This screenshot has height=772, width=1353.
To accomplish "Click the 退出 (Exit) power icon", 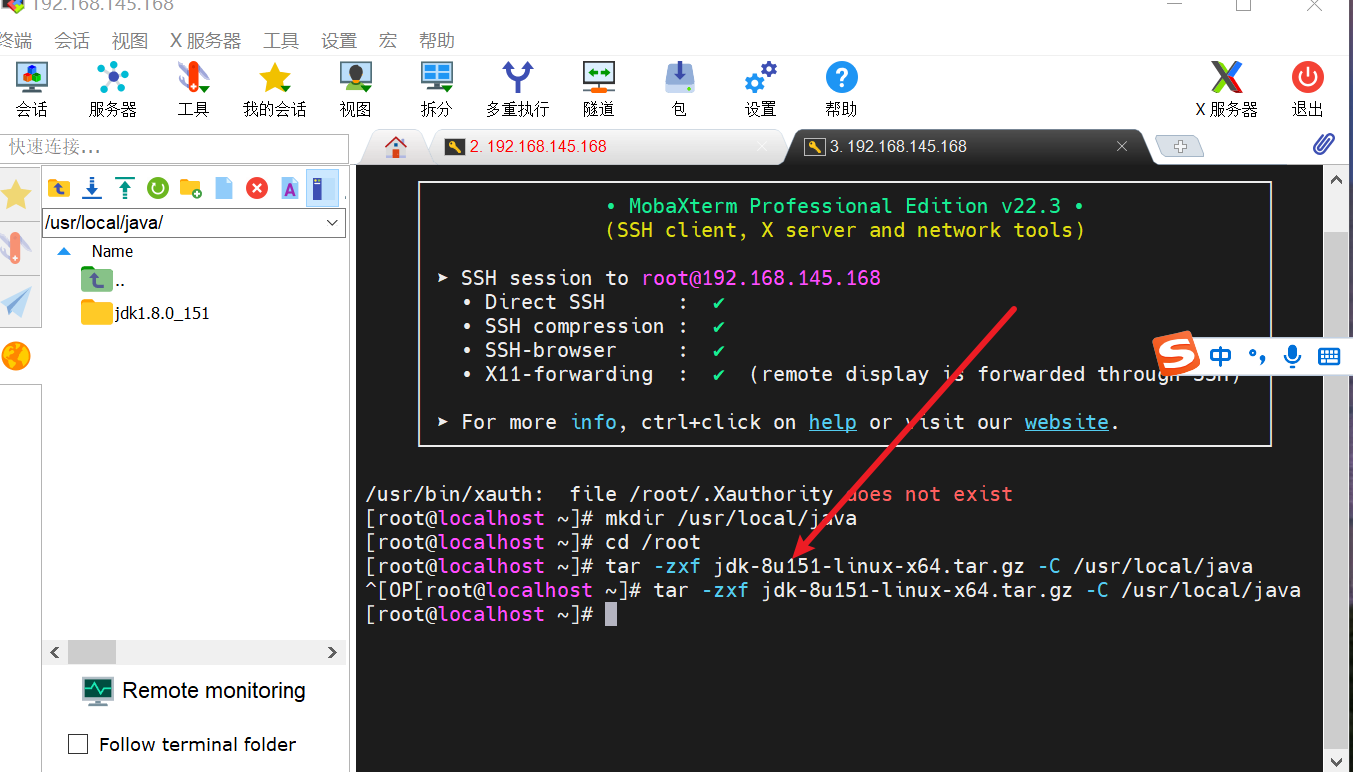I will (x=1307, y=89).
